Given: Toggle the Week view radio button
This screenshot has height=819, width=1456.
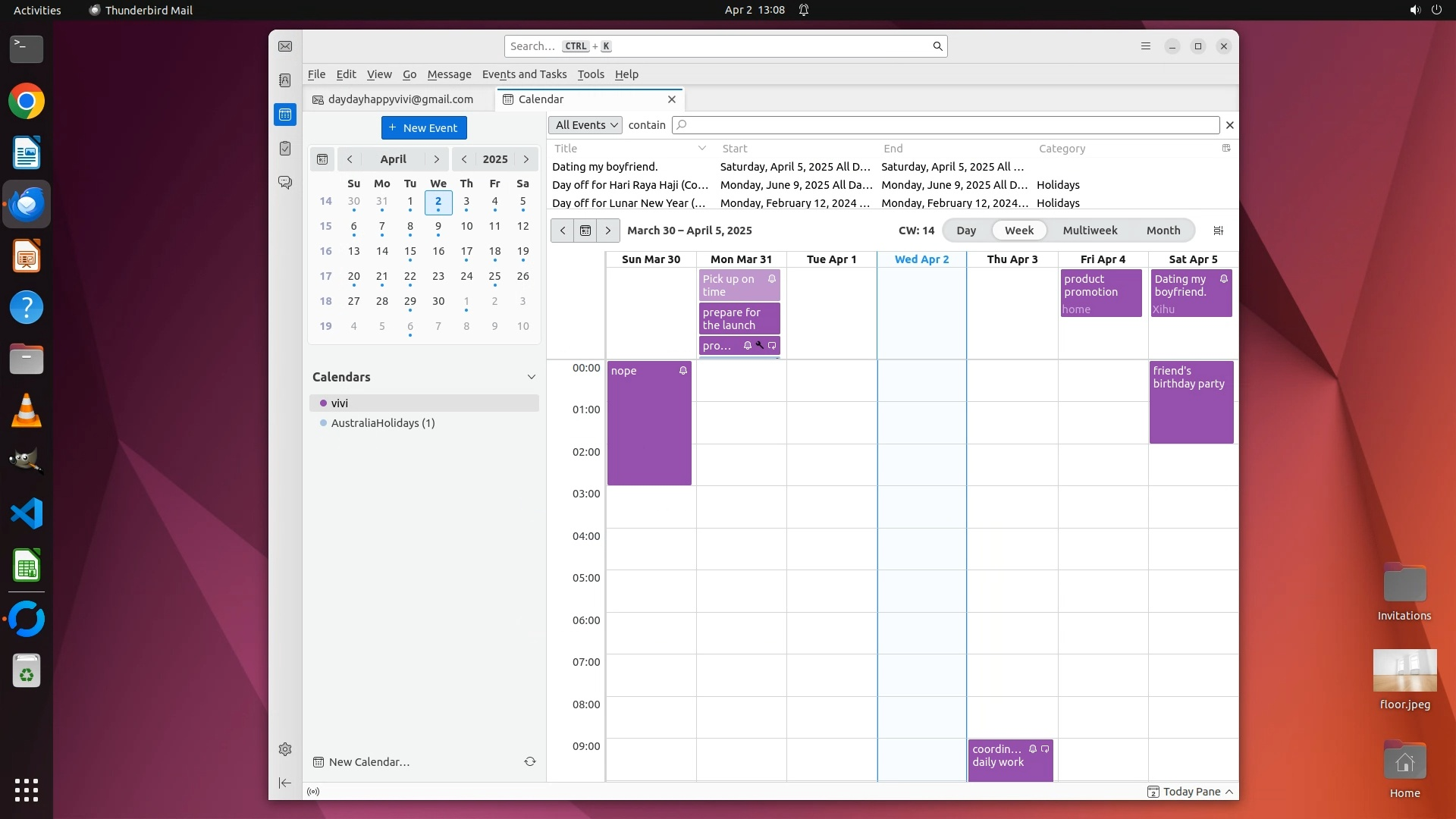Looking at the screenshot, I should tap(1019, 231).
